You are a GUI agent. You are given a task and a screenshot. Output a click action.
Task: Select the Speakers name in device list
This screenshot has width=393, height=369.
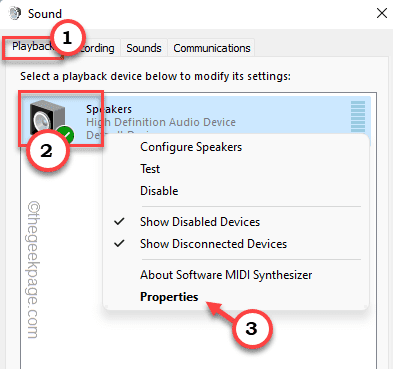tap(109, 109)
